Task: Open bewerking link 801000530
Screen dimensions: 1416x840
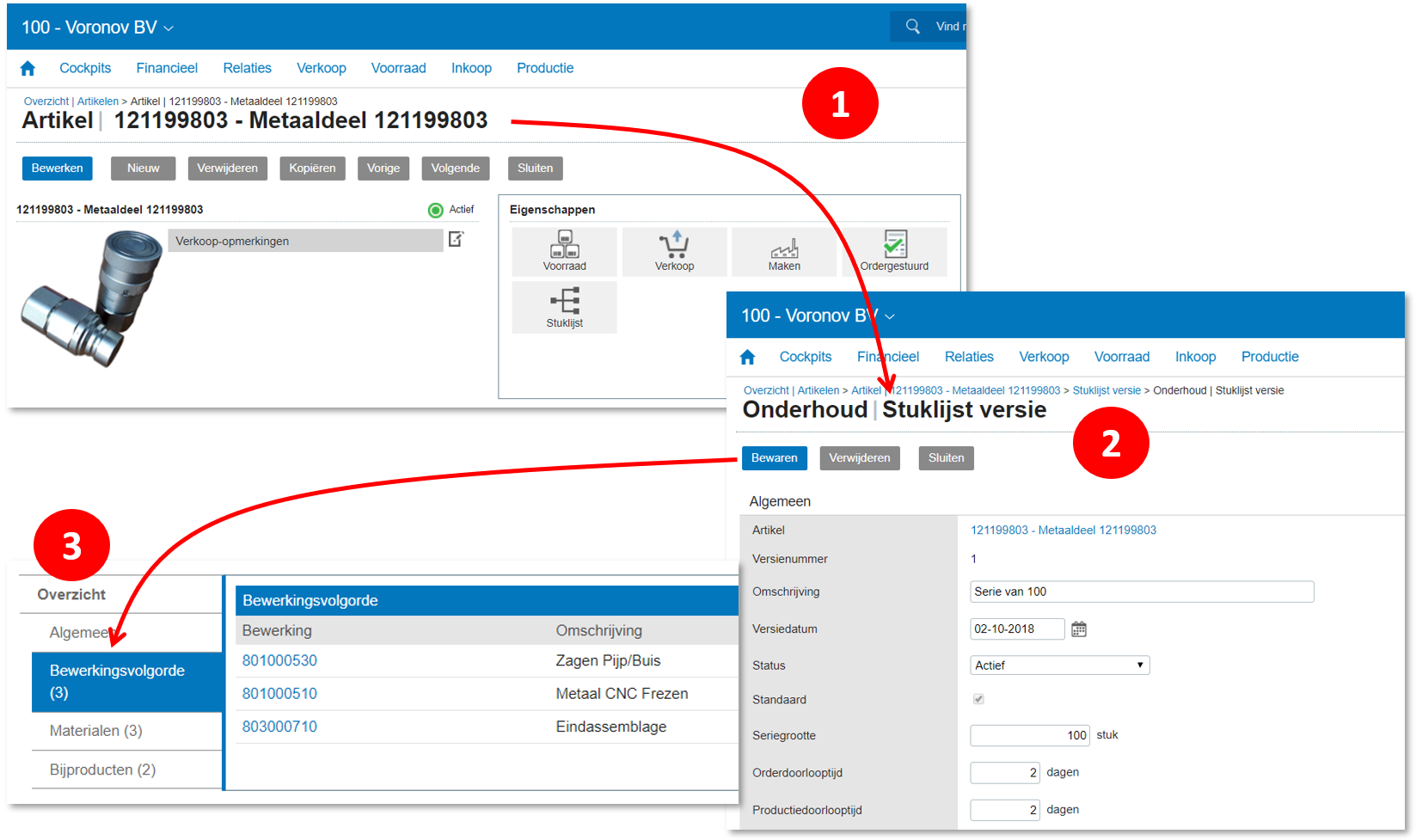Action: pos(279,660)
